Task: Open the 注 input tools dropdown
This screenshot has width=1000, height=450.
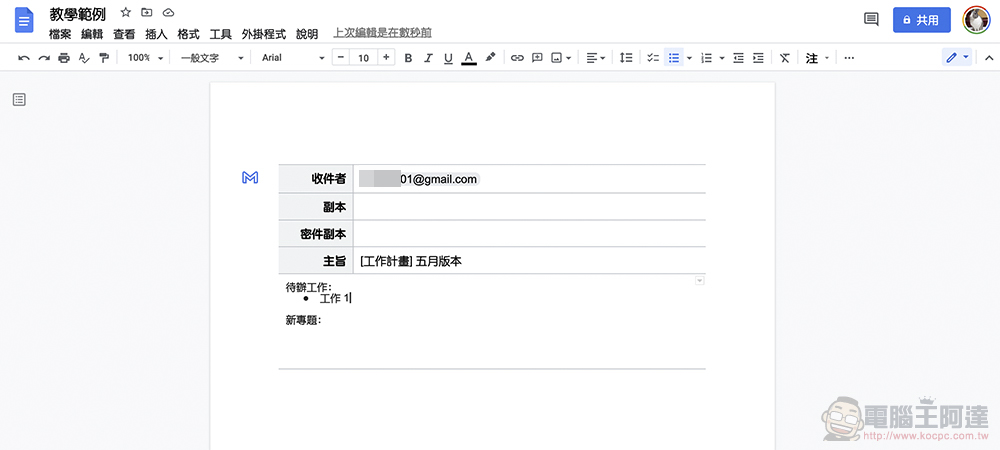Action: tap(817, 58)
